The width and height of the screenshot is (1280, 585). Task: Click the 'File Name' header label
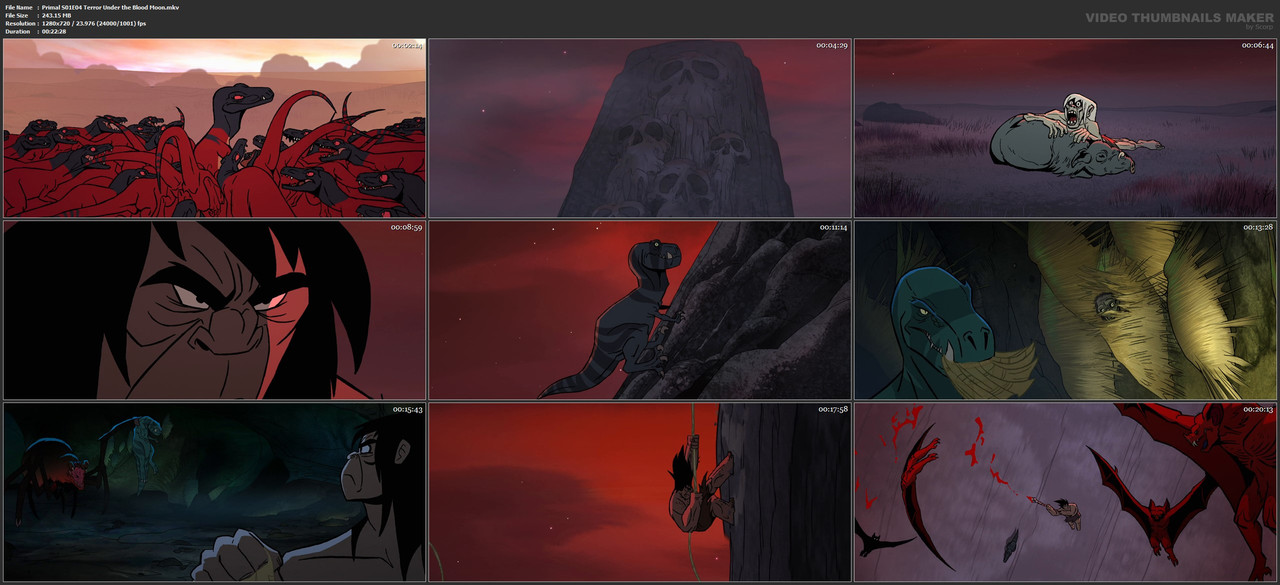19,7
